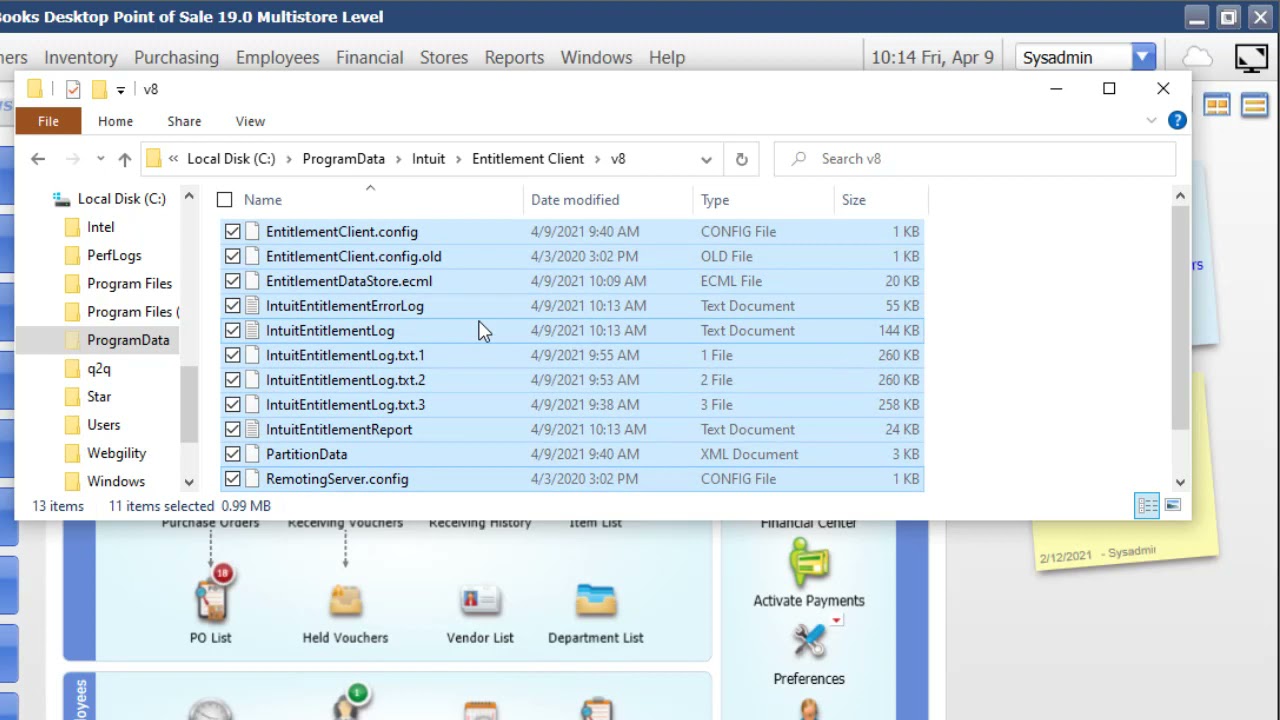Open the Employees menu
Image resolution: width=1280 pixels, height=720 pixels.
point(277,58)
